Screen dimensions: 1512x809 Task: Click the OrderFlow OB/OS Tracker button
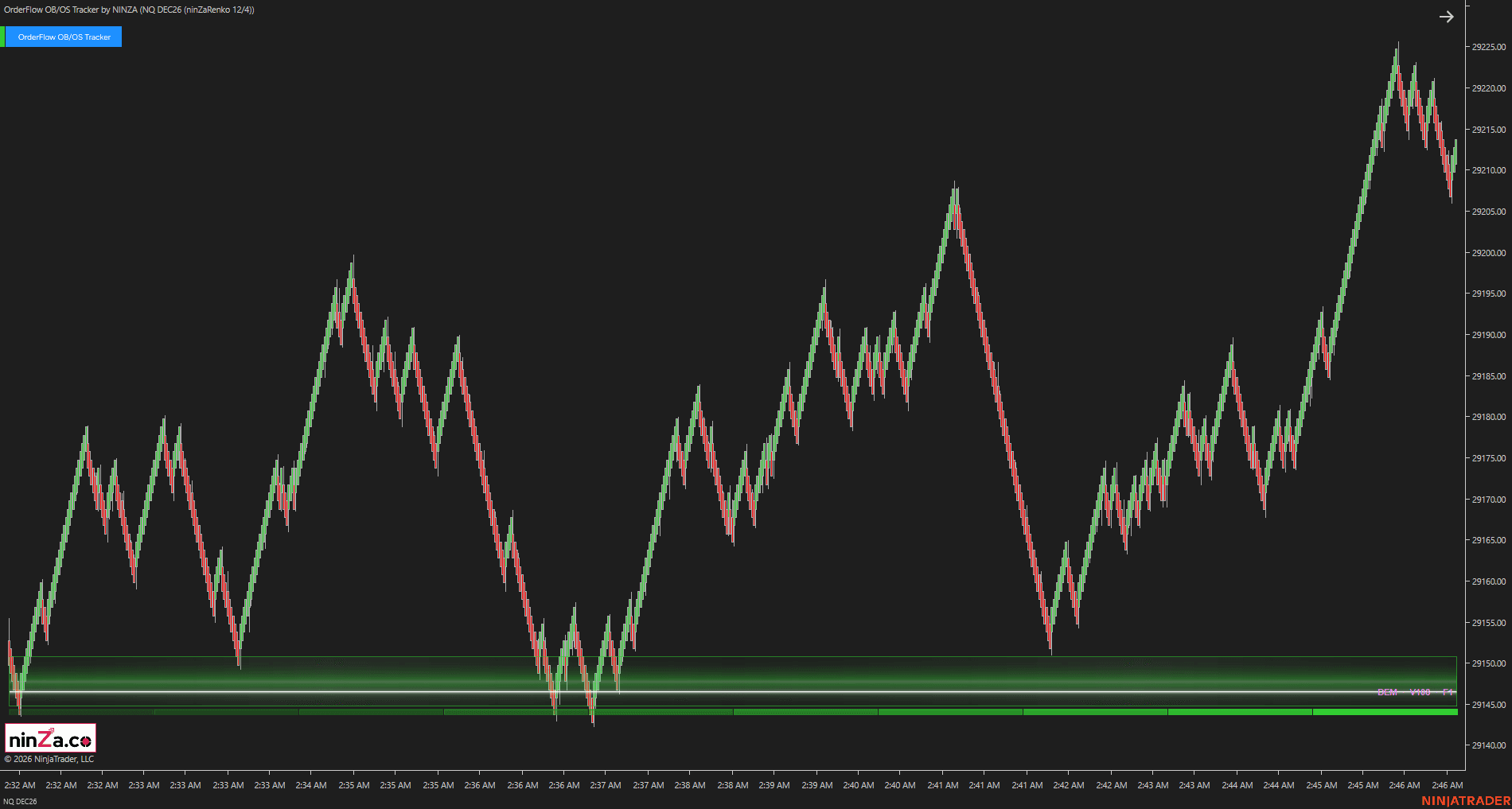coord(64,37)
